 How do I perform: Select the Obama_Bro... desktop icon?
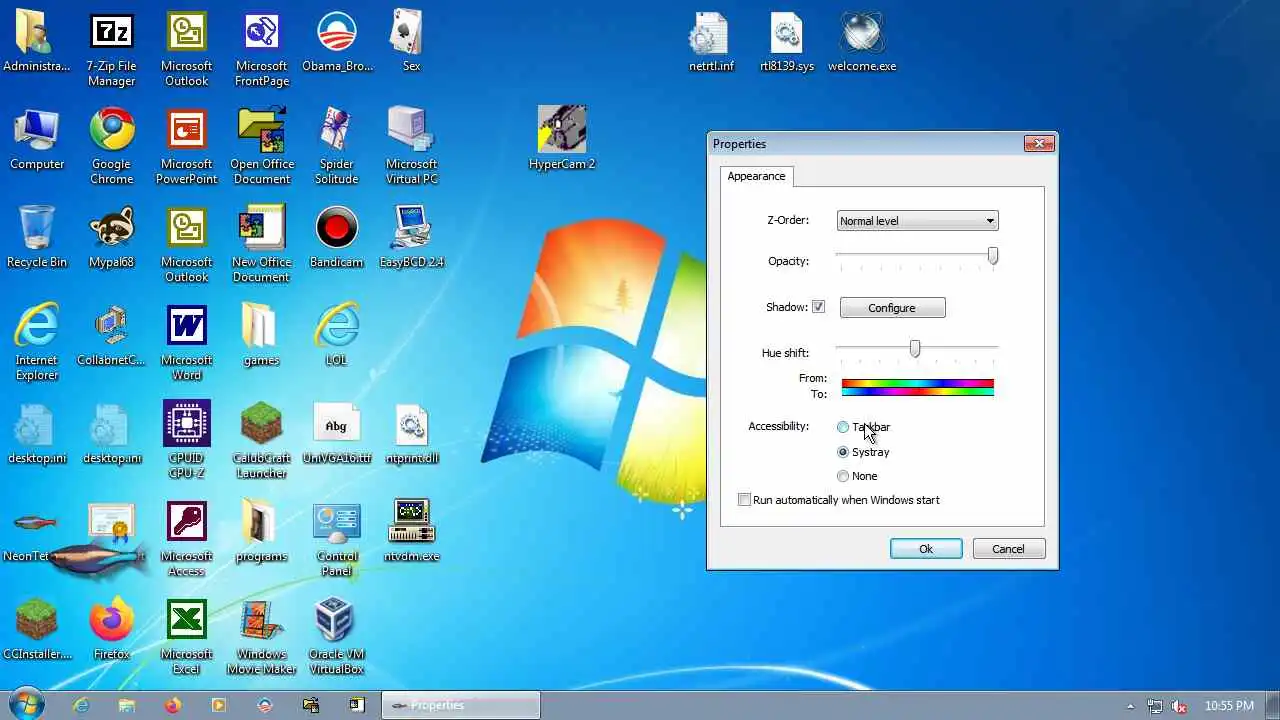[x=337, y=43]
